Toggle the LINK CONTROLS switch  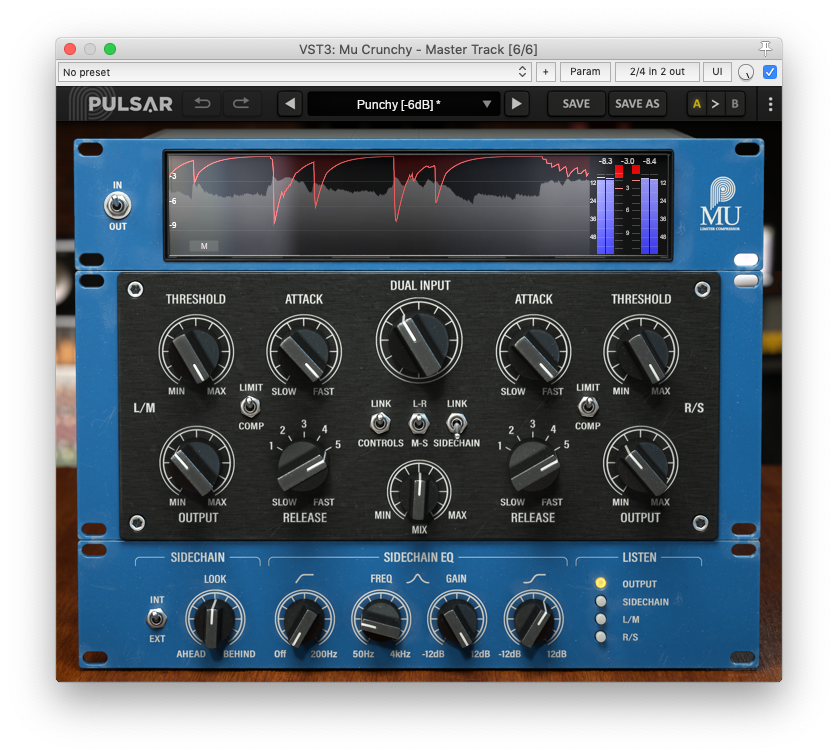pos(380,423)
